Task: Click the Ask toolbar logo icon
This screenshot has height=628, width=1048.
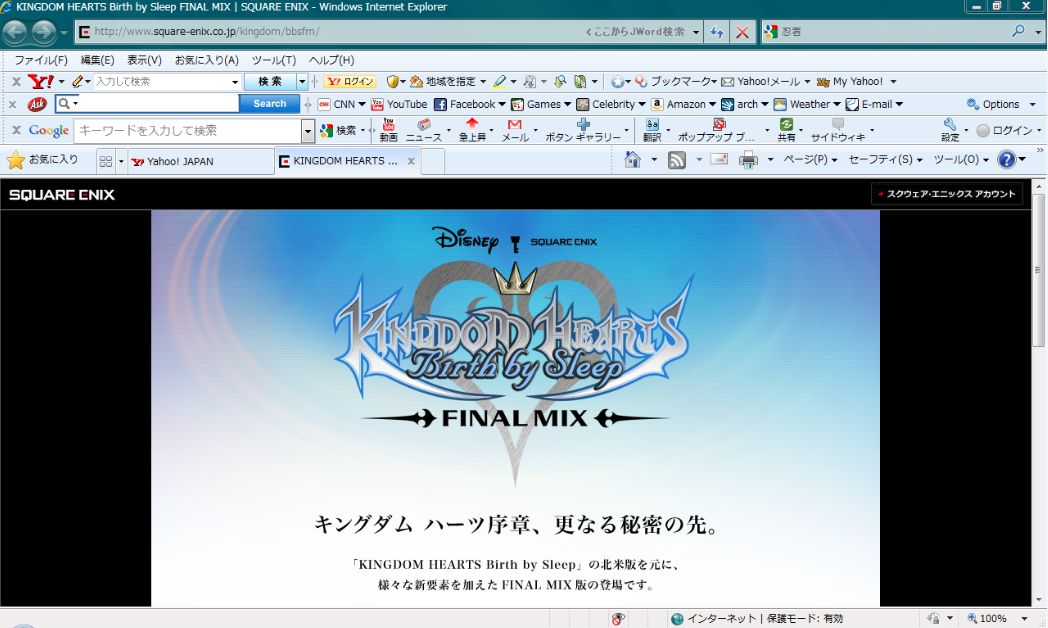Action: pyautogui.click(x=37, y=104)
